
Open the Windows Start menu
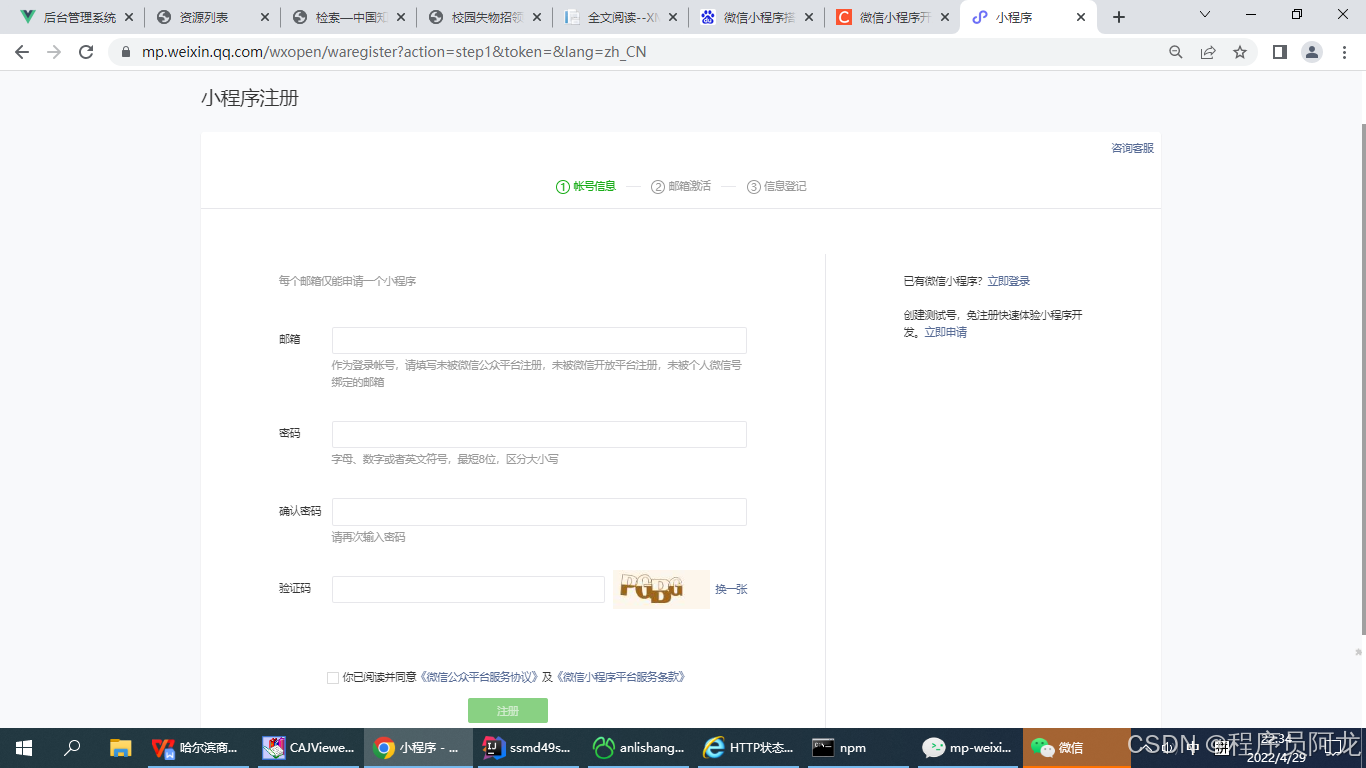coord(24,748)
